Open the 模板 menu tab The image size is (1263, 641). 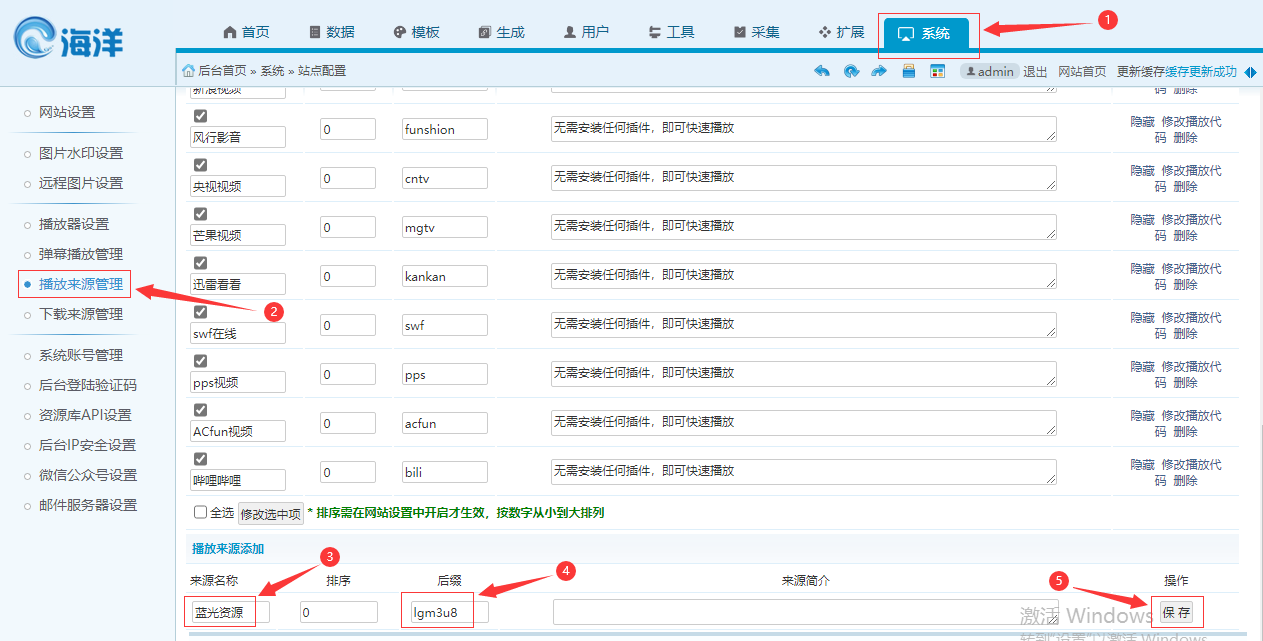coord(416,32)
